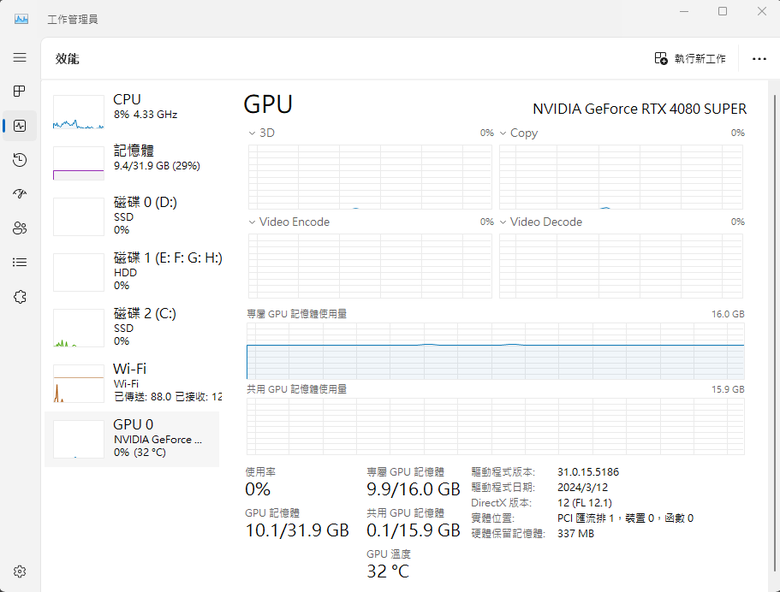Select CPU in the performance list
This screenshot has height=592, width=780.
coord(132,112)
